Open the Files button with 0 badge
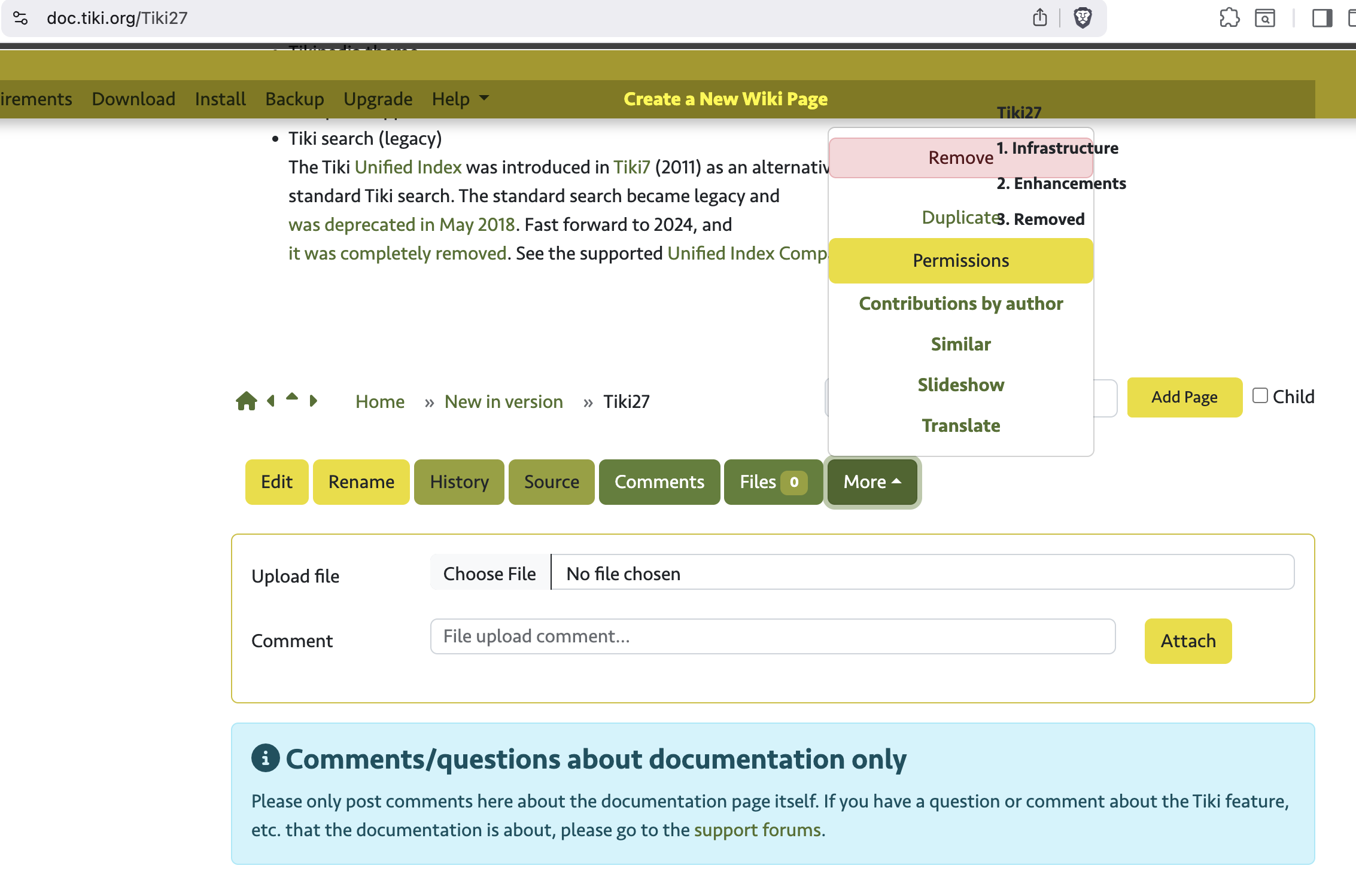 (773, 482)
